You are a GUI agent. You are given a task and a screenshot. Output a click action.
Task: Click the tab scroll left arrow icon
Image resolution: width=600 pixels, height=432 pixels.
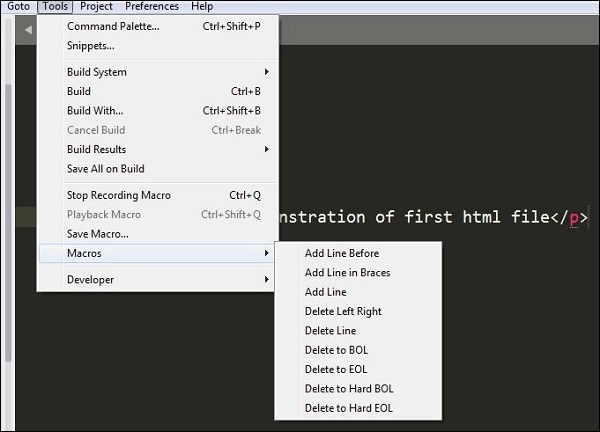pos(28,30)
